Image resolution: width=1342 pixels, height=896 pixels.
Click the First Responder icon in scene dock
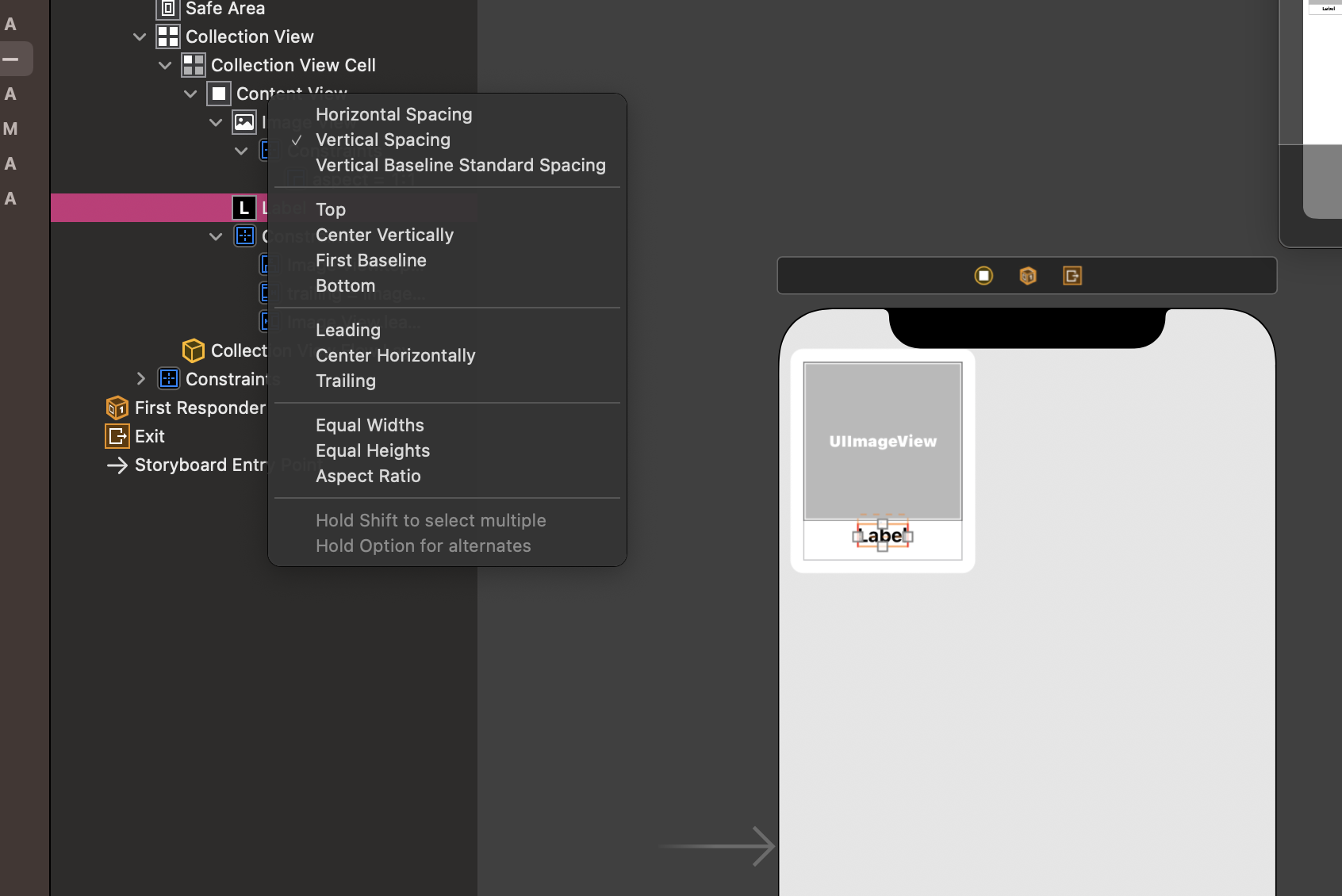(1028, 276)
